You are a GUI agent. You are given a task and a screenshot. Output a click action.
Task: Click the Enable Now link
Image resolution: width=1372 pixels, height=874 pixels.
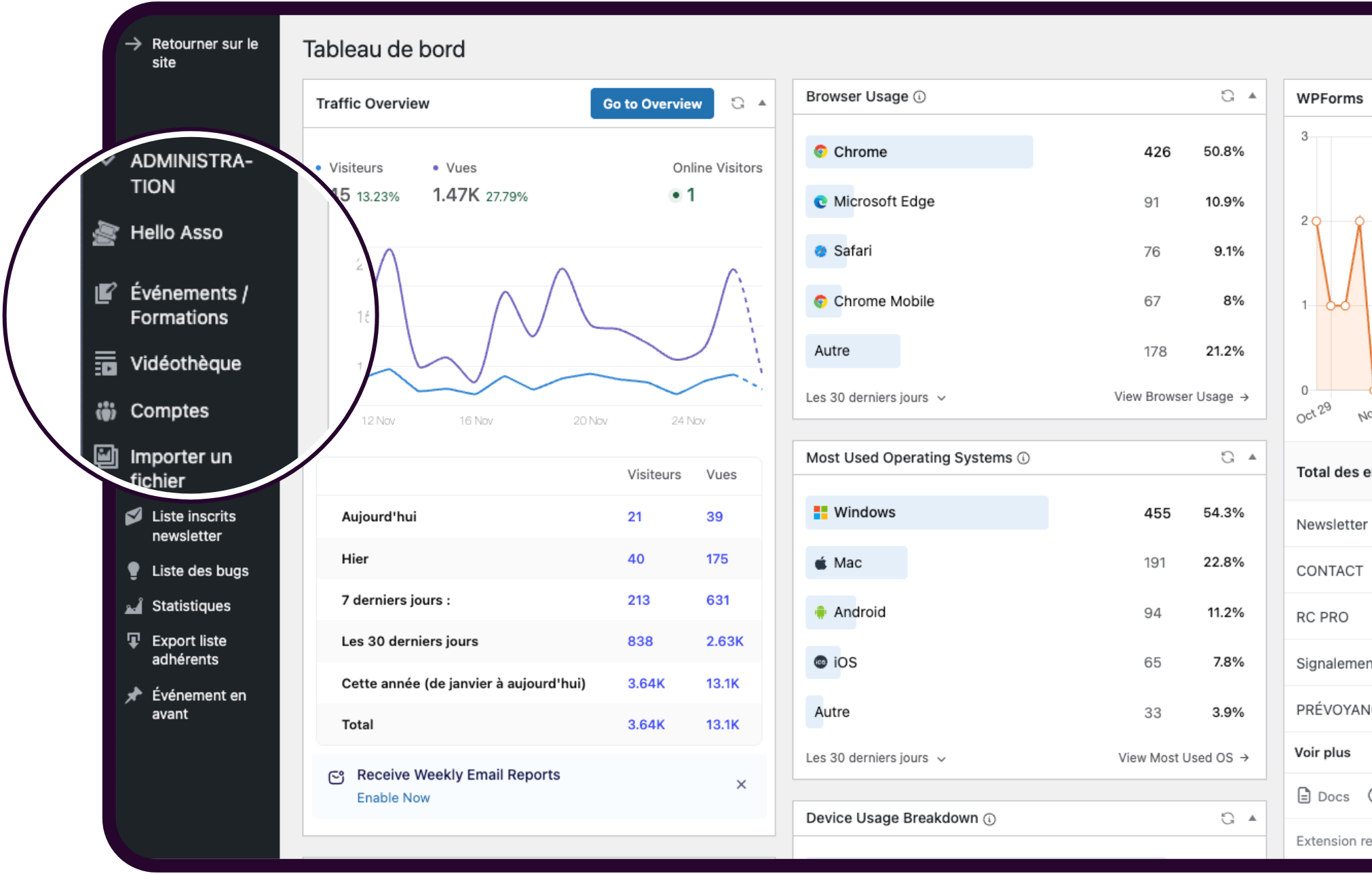[x=393, y=798]
